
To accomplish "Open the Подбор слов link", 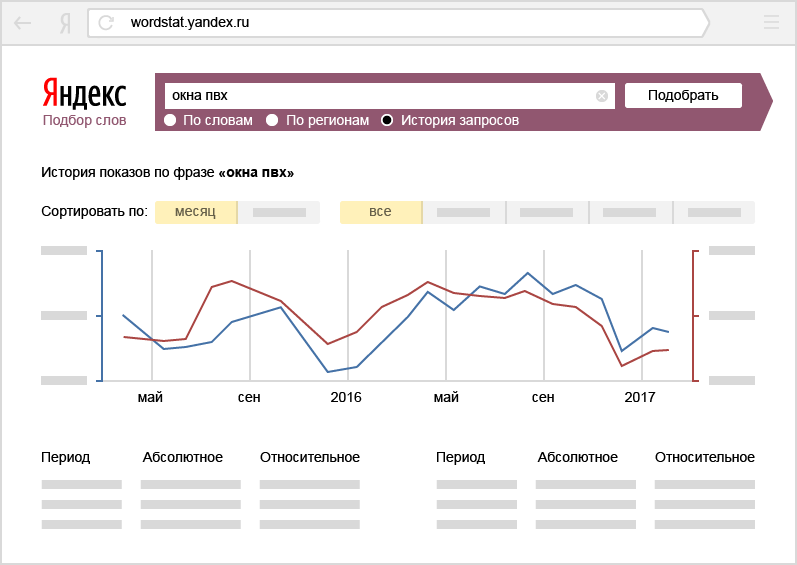I will pyautogui.click(x=84, y=120).
